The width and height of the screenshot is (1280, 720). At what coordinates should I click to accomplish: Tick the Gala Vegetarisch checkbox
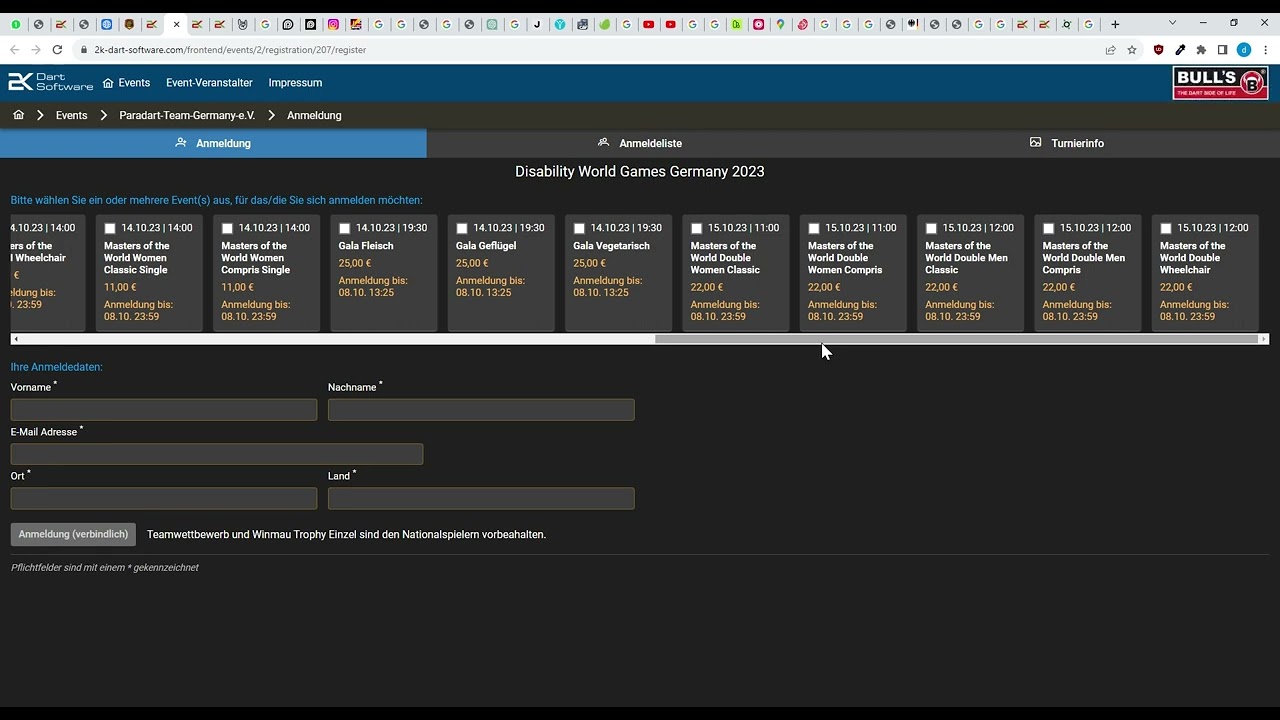coord(579,229)
